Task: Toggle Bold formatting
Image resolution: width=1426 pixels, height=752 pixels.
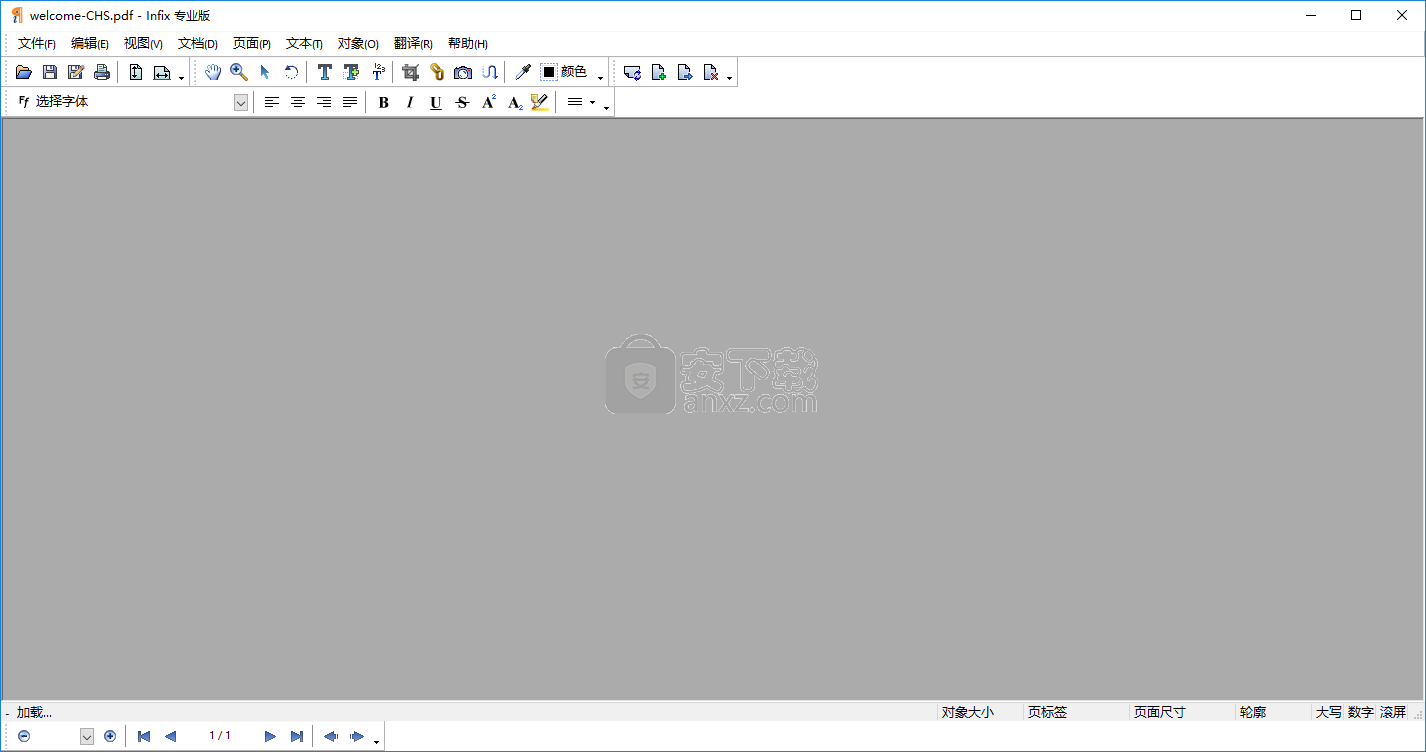Action: (384, 102)
